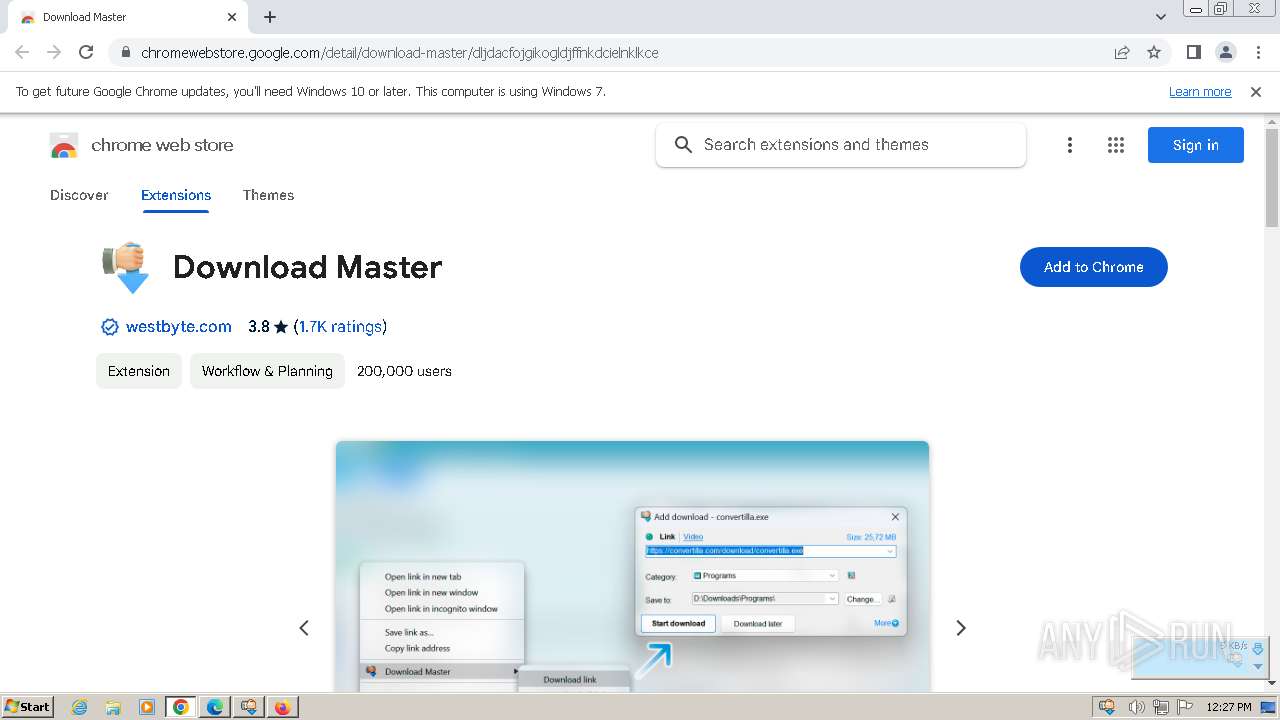Switch to Chrome in the taskbar
The height and width of the screenshot is (720, 1280).
181,707
